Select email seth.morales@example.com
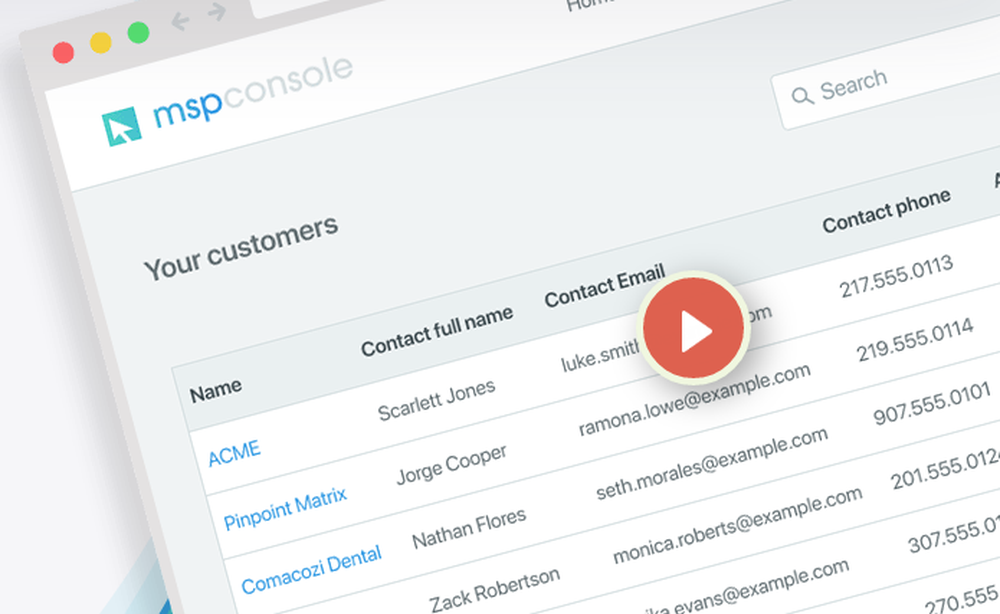 point(712,463)
